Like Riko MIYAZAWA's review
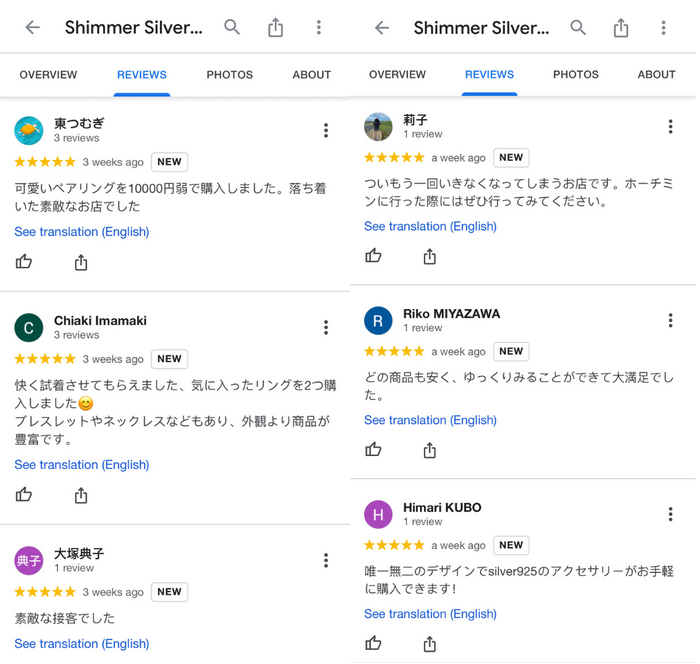Viewport: 700px width, 664px height. tap(373, 449)
